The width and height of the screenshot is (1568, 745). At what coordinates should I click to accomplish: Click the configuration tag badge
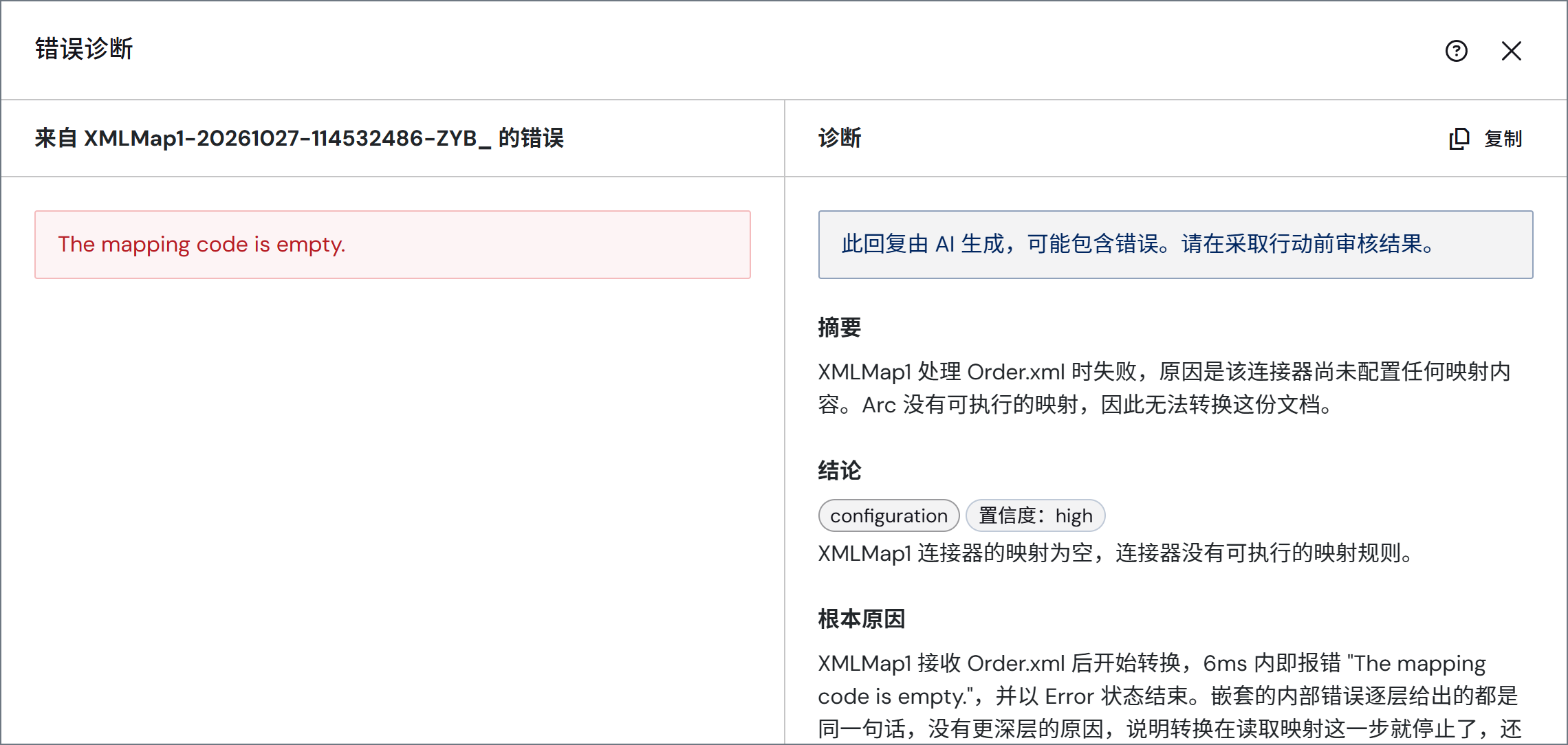(889, 515)
